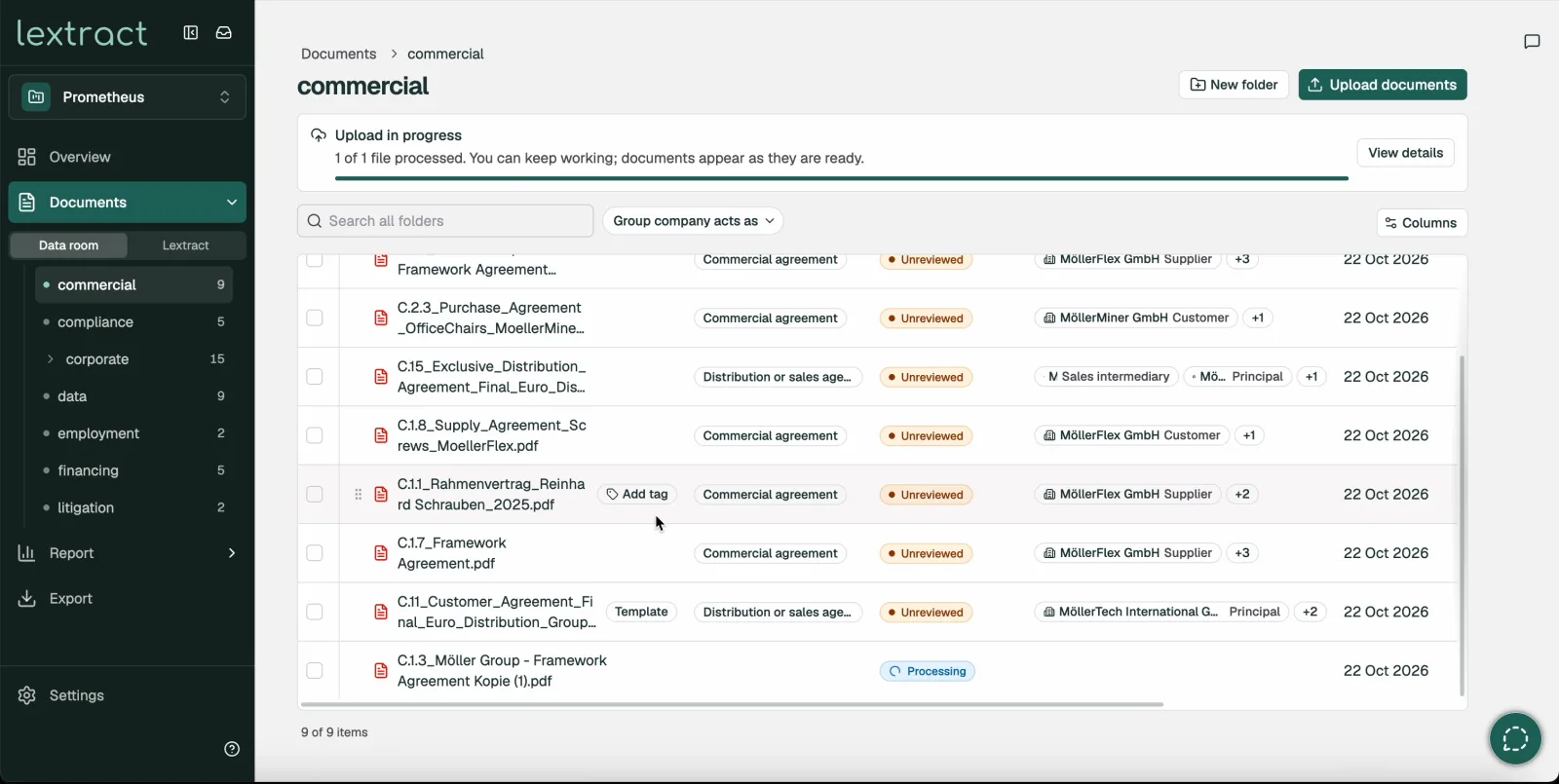Screen dimensions: 1559x784
Task: Switch to Data room tab
Action: [69, 245]
